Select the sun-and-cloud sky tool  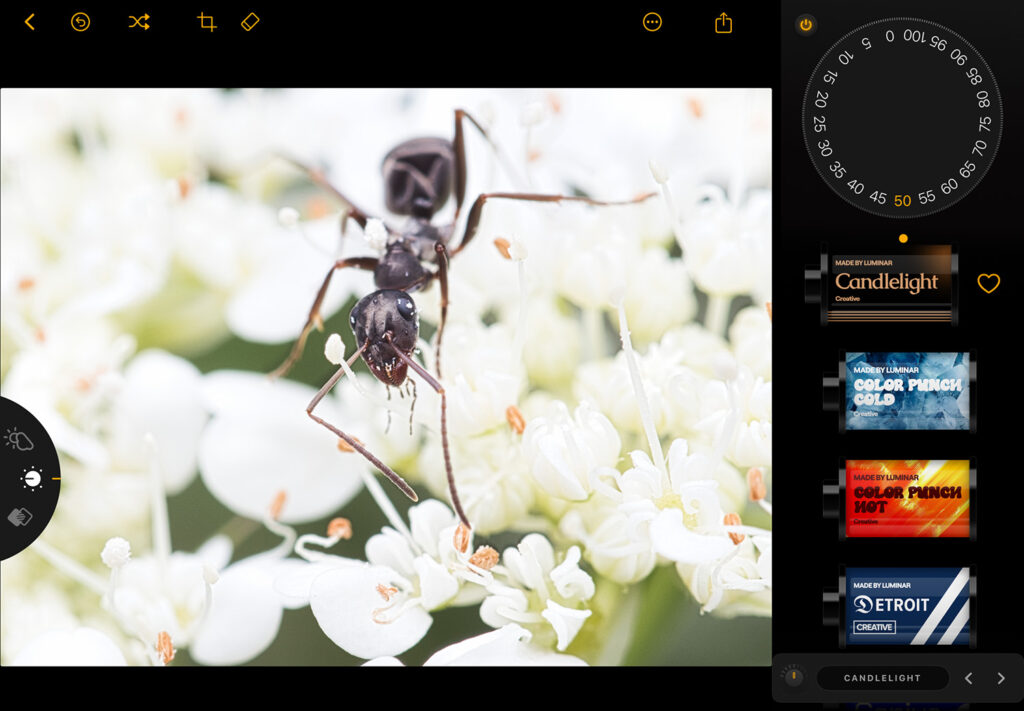click(19, 440)
